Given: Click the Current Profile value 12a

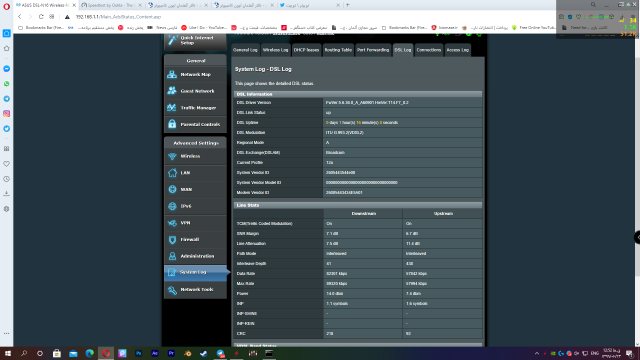Looking at the screenshot, I should click(329, 162).
